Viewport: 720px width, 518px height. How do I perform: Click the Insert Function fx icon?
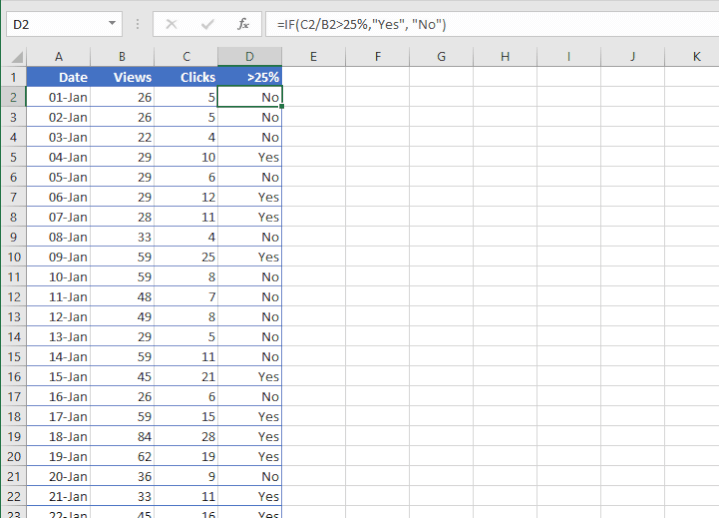[x=243, y=24]
